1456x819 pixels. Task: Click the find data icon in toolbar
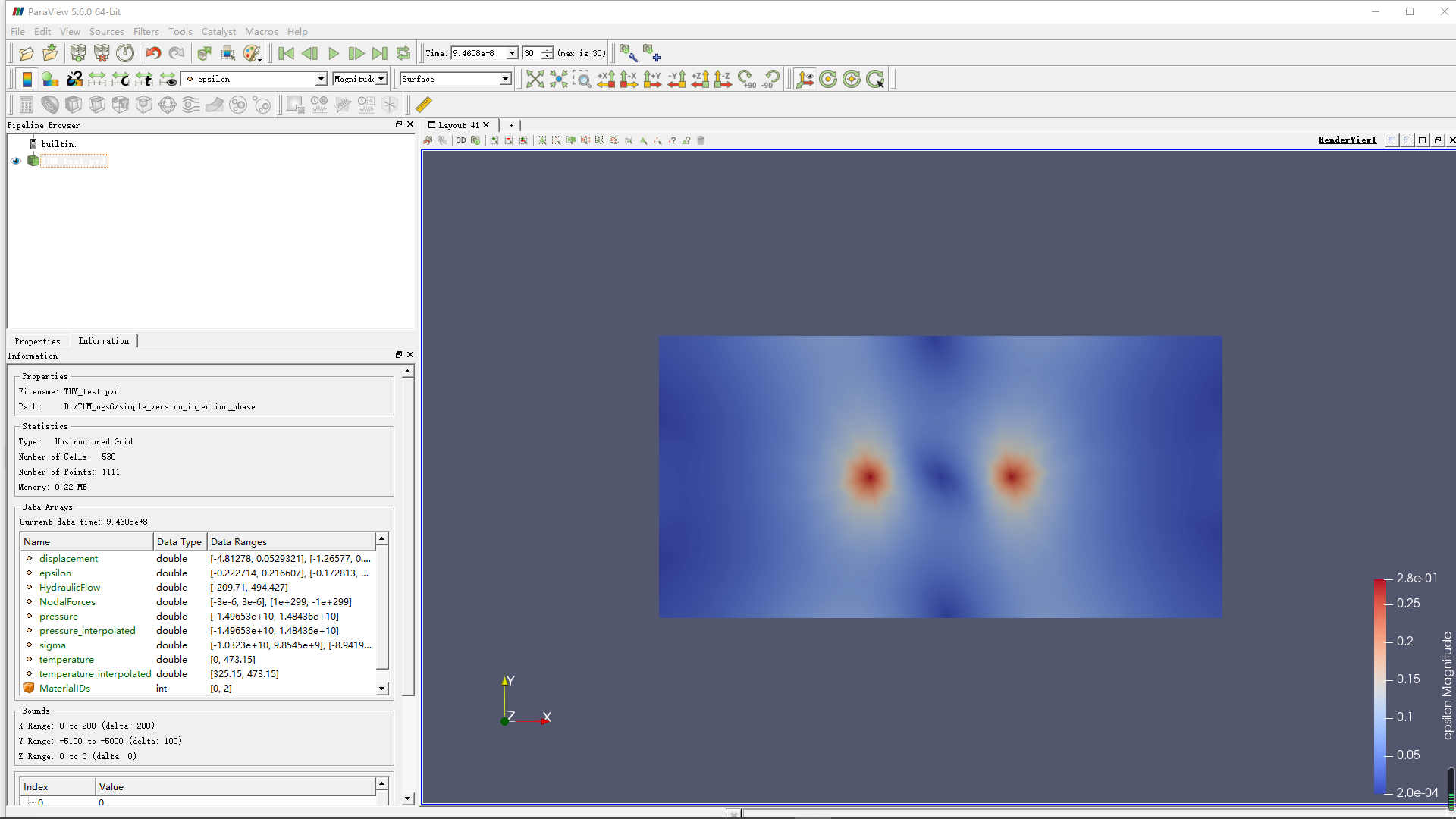228,53
